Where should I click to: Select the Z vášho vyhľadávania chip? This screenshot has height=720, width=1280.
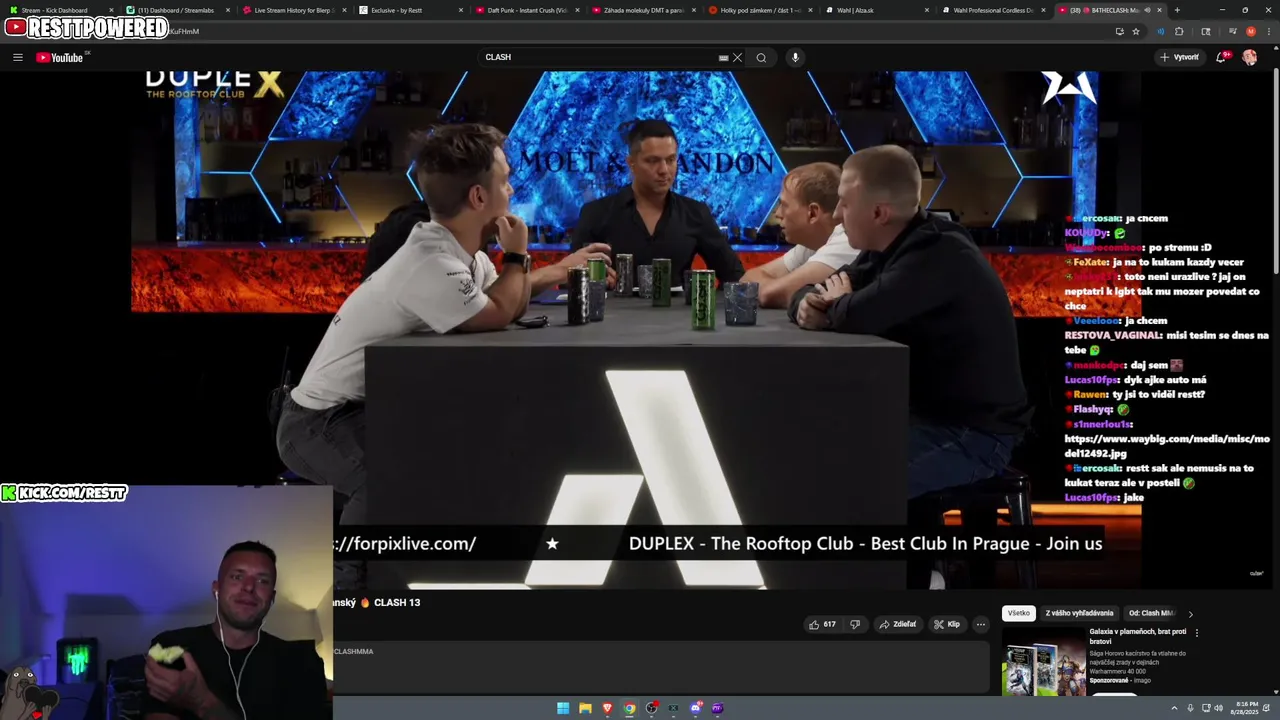coord(1079,613)
